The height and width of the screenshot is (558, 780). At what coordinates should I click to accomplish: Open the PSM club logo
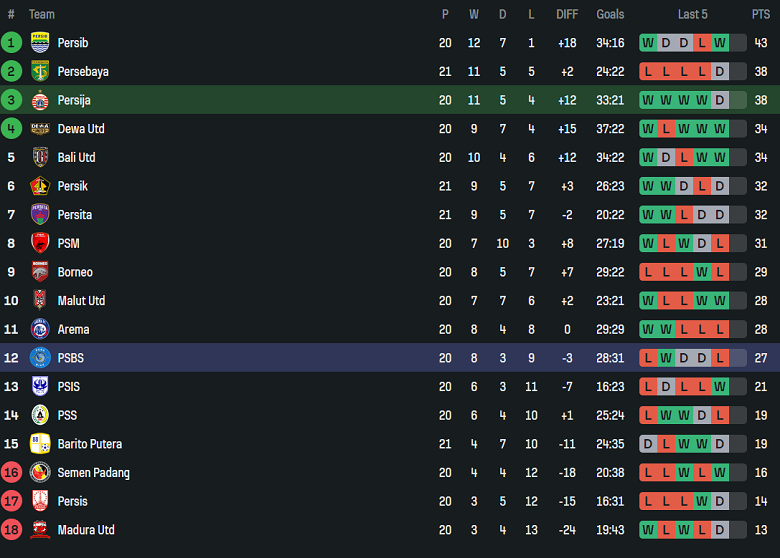[x=40, y=243]
